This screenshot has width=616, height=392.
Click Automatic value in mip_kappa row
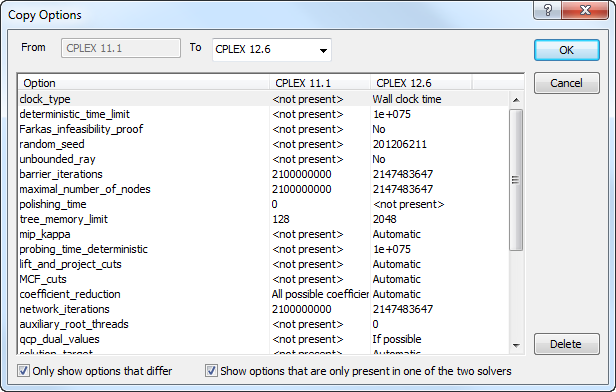(x=396, y=234)
